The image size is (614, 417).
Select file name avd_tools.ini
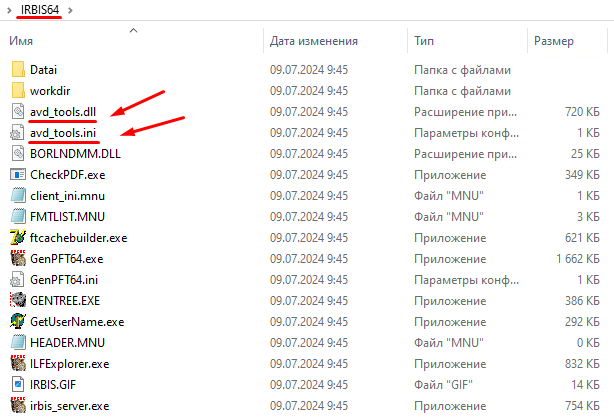(63, 133)
